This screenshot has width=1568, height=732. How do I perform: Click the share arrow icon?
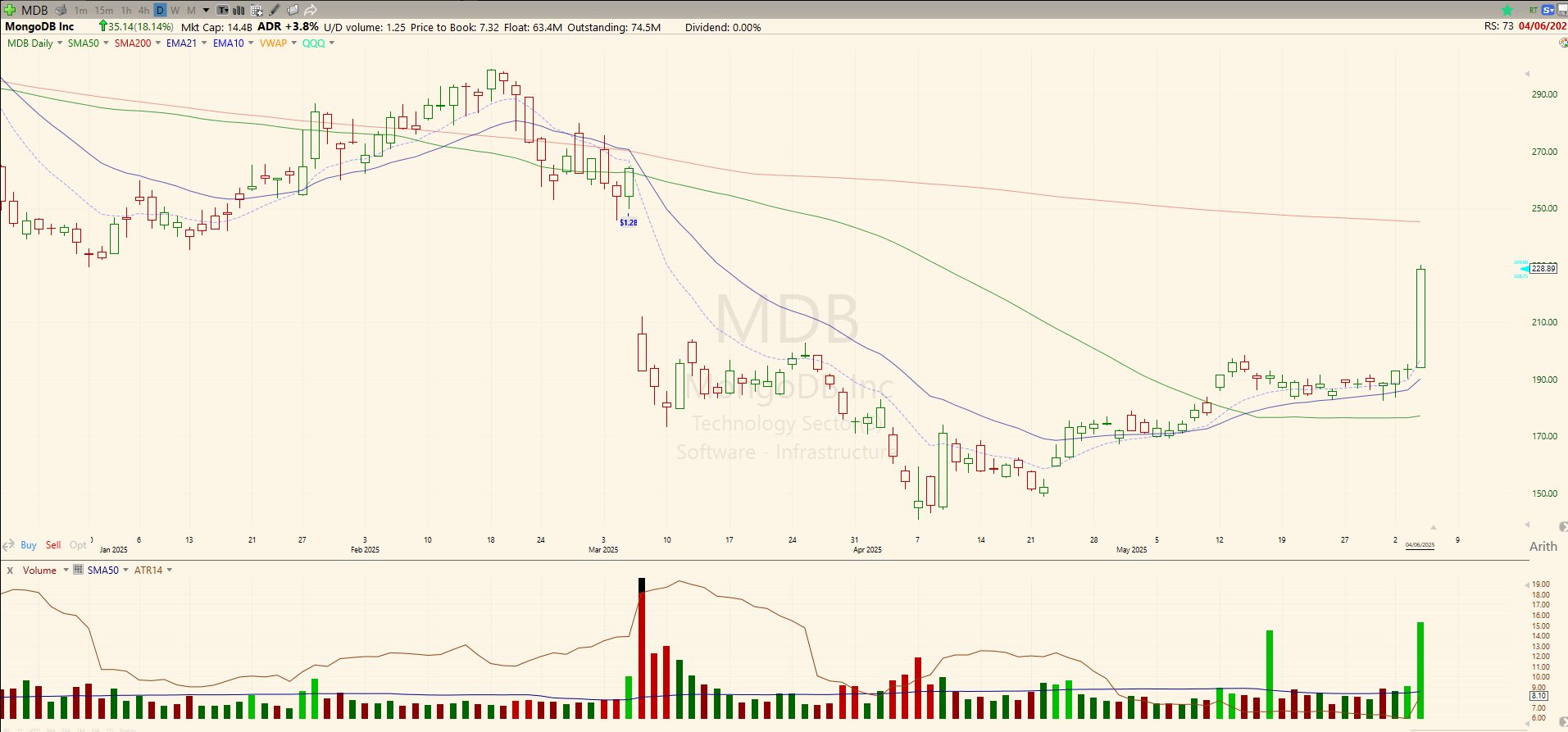point(311,10)
